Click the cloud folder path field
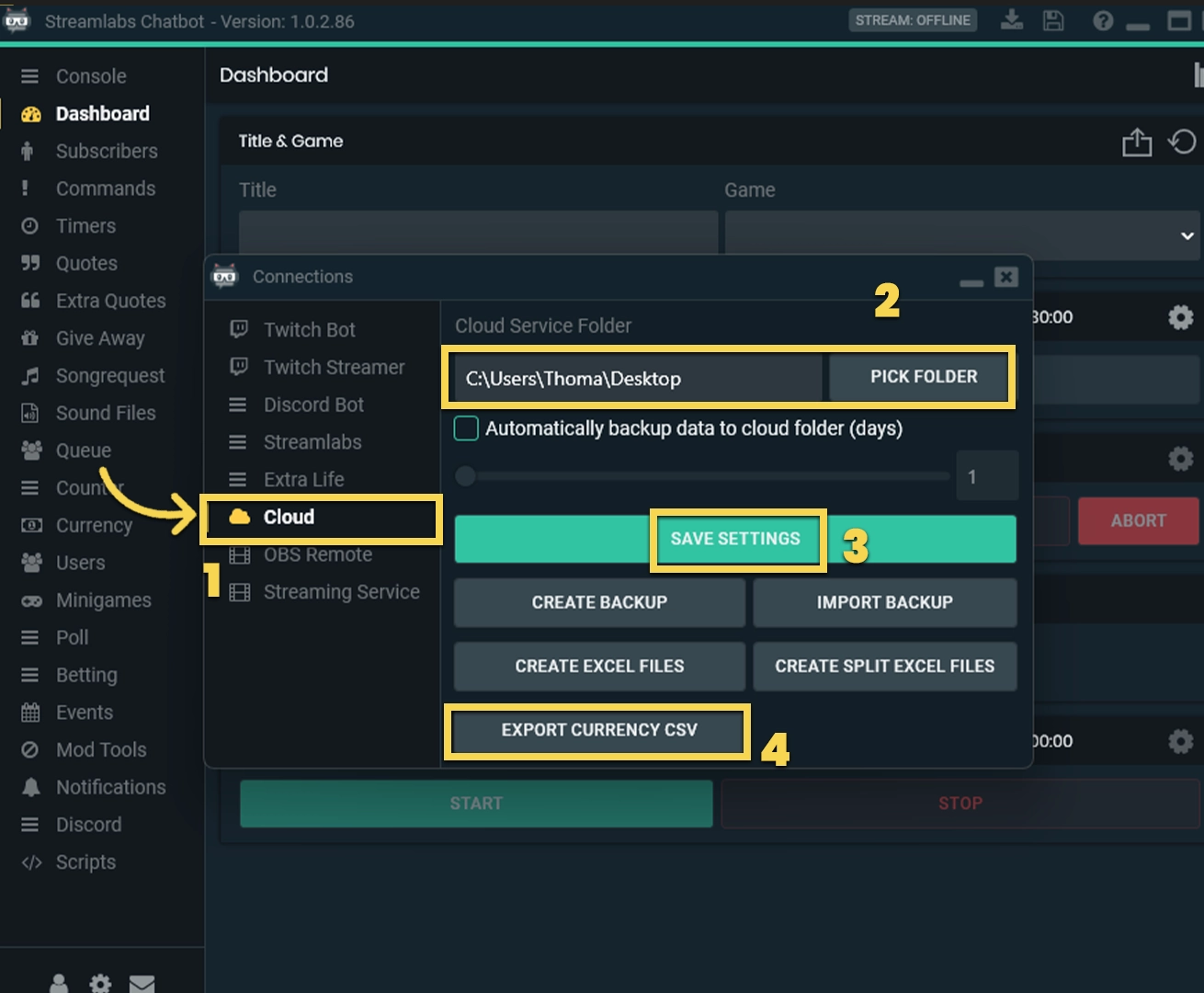Viewport: 1204px width, 993px height. coord(638,378)
